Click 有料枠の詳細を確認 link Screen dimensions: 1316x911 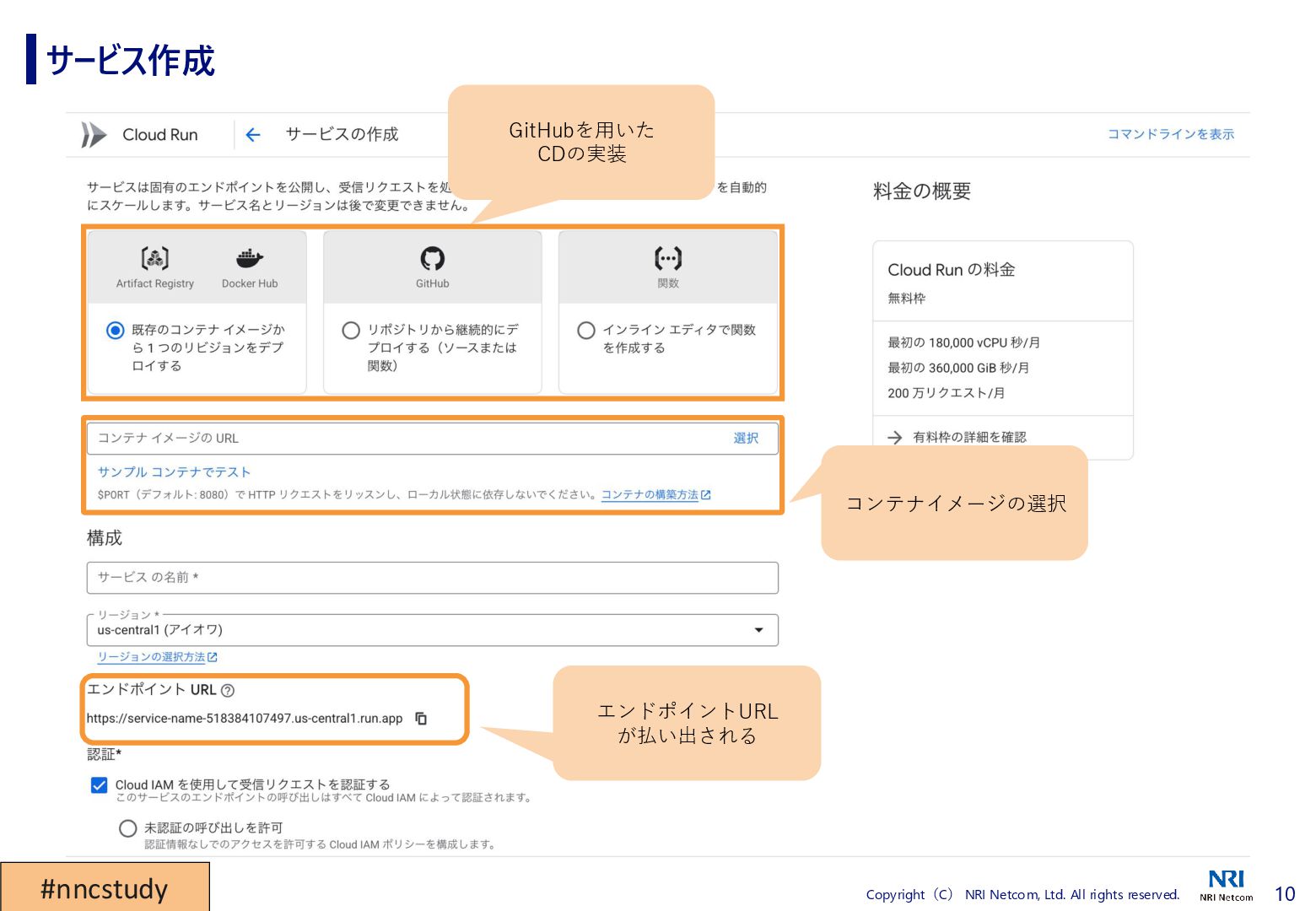(969, 437)
